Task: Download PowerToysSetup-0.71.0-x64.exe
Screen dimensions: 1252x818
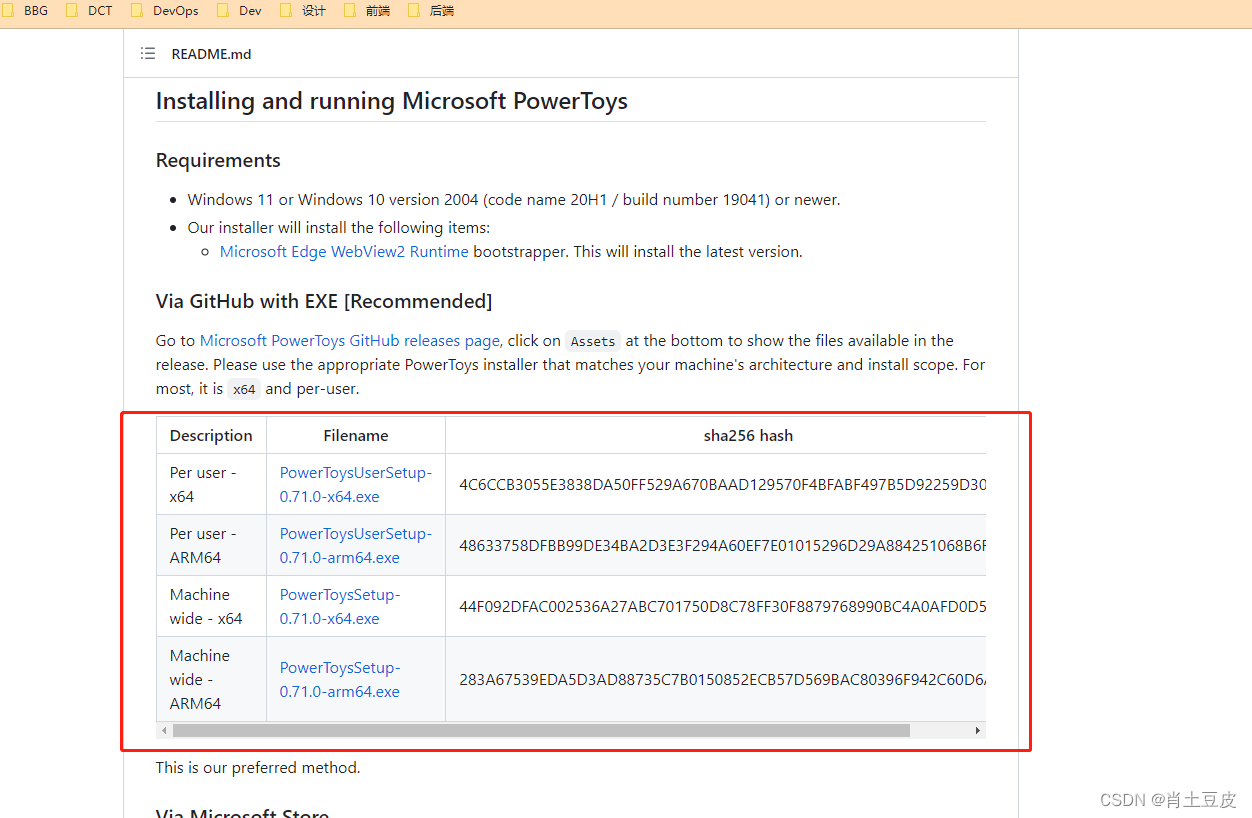Action: click(340, 606)
